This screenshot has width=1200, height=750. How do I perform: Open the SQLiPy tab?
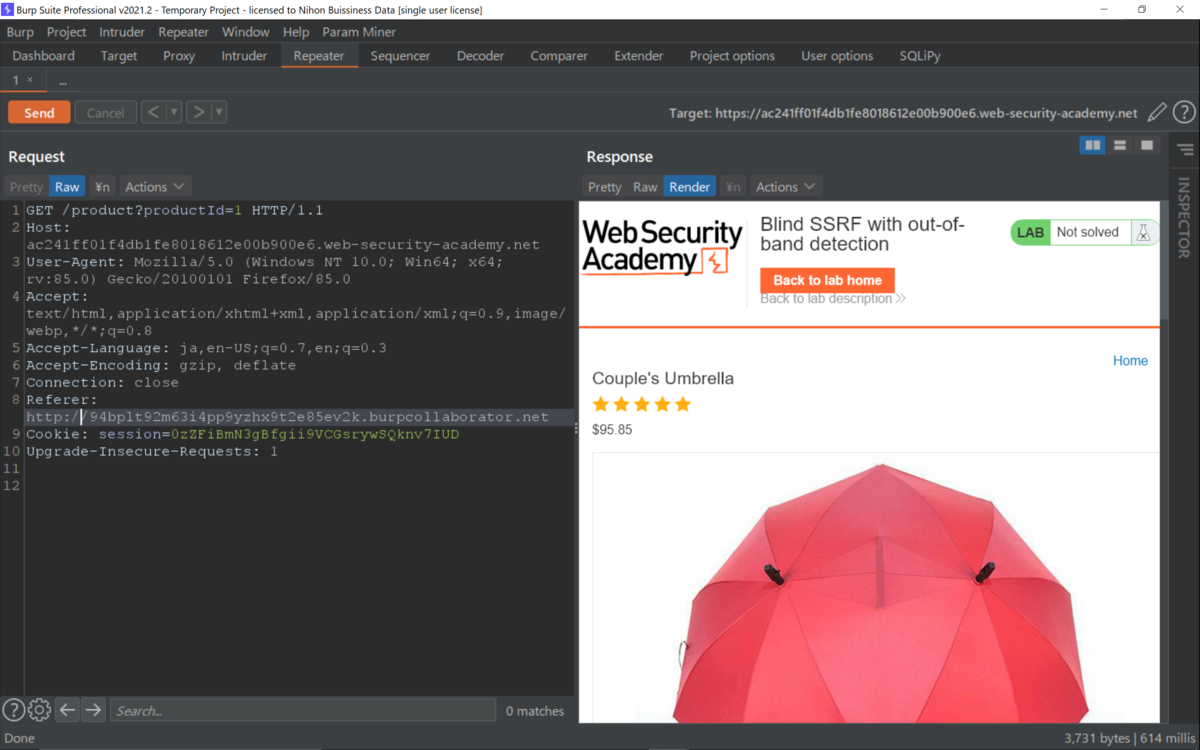[x=919, y=56]
